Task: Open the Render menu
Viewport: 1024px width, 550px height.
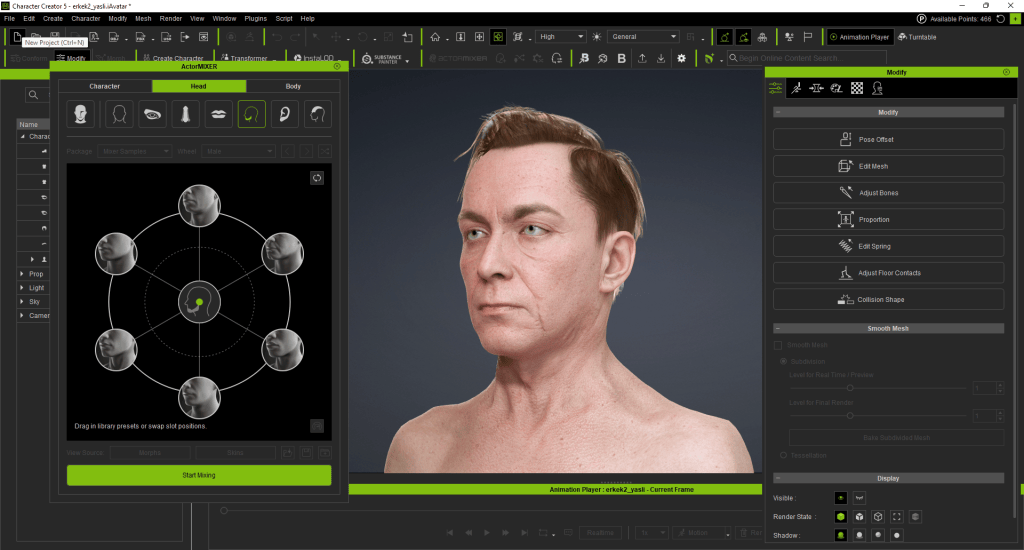Action: click(170, 18)
